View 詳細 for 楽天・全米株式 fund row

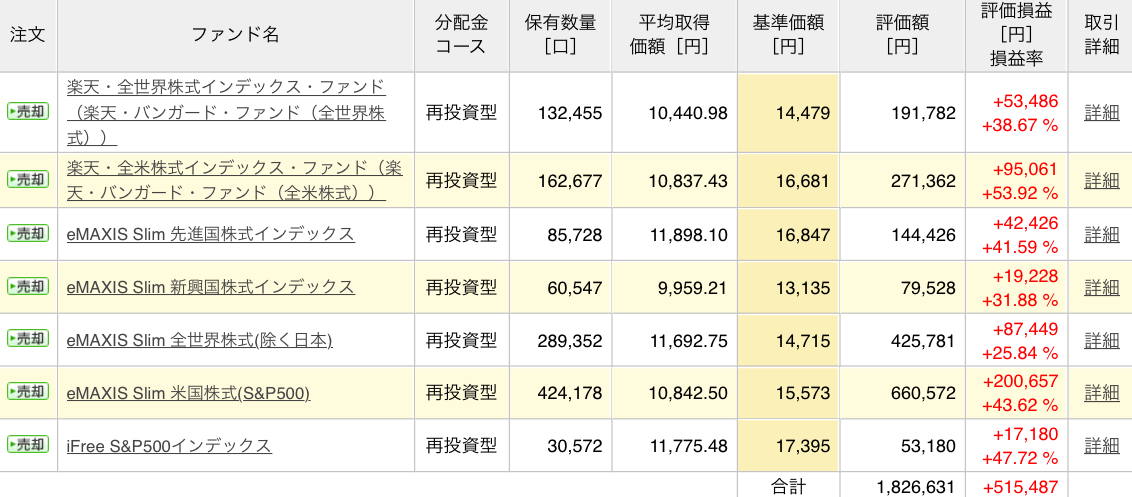click(x=1102, y=181)
